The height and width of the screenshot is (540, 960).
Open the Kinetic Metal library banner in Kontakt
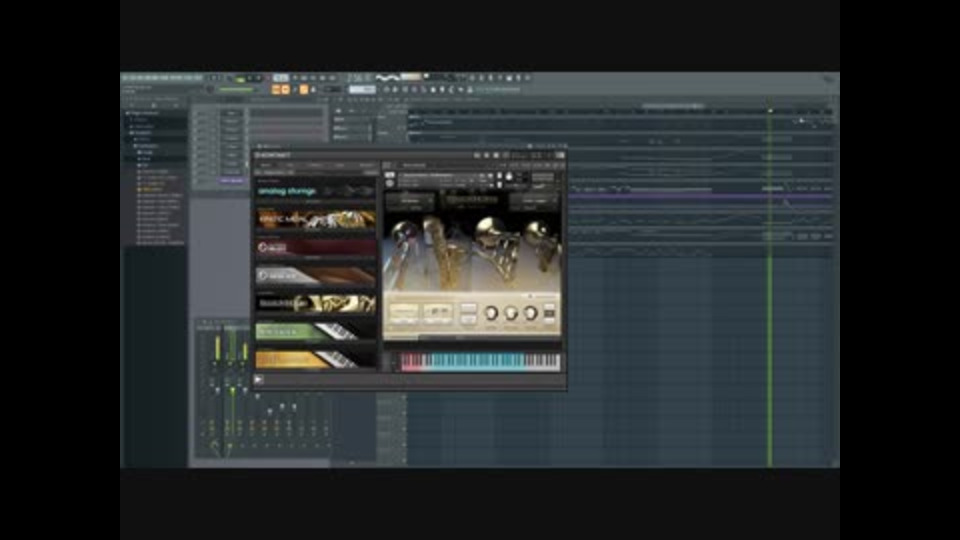(316, 219)
